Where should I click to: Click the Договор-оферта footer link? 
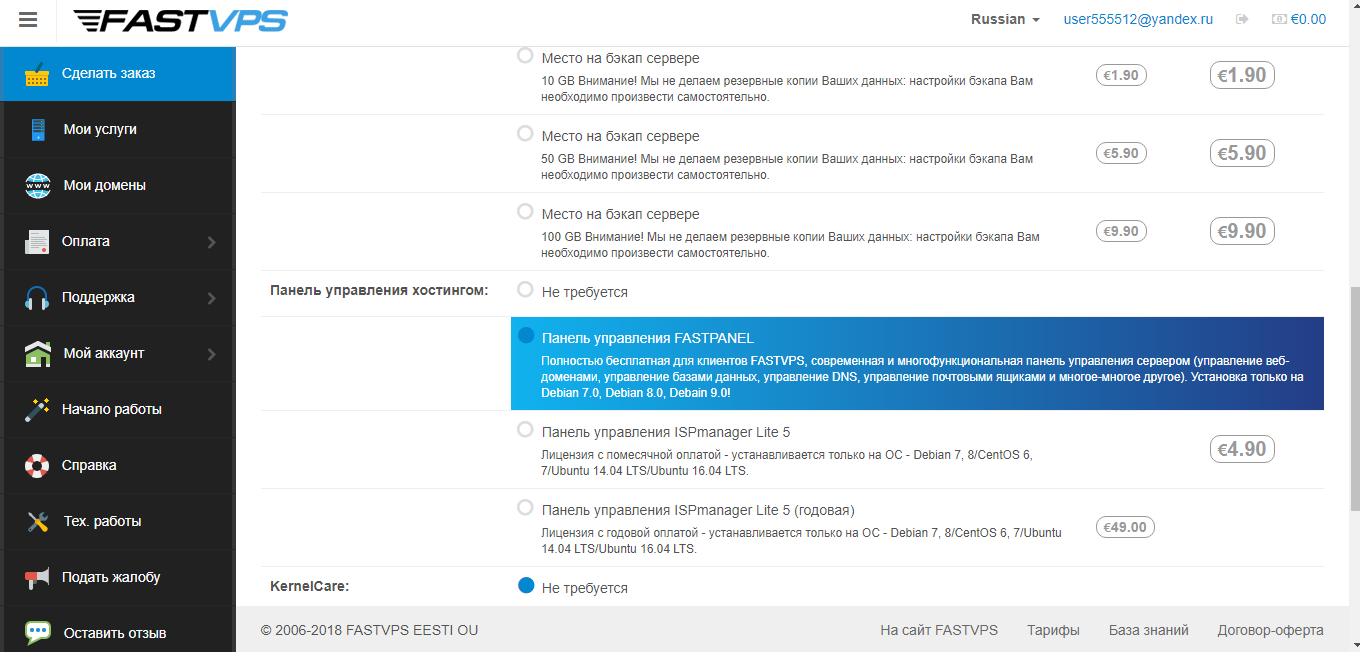point(1270,630)
